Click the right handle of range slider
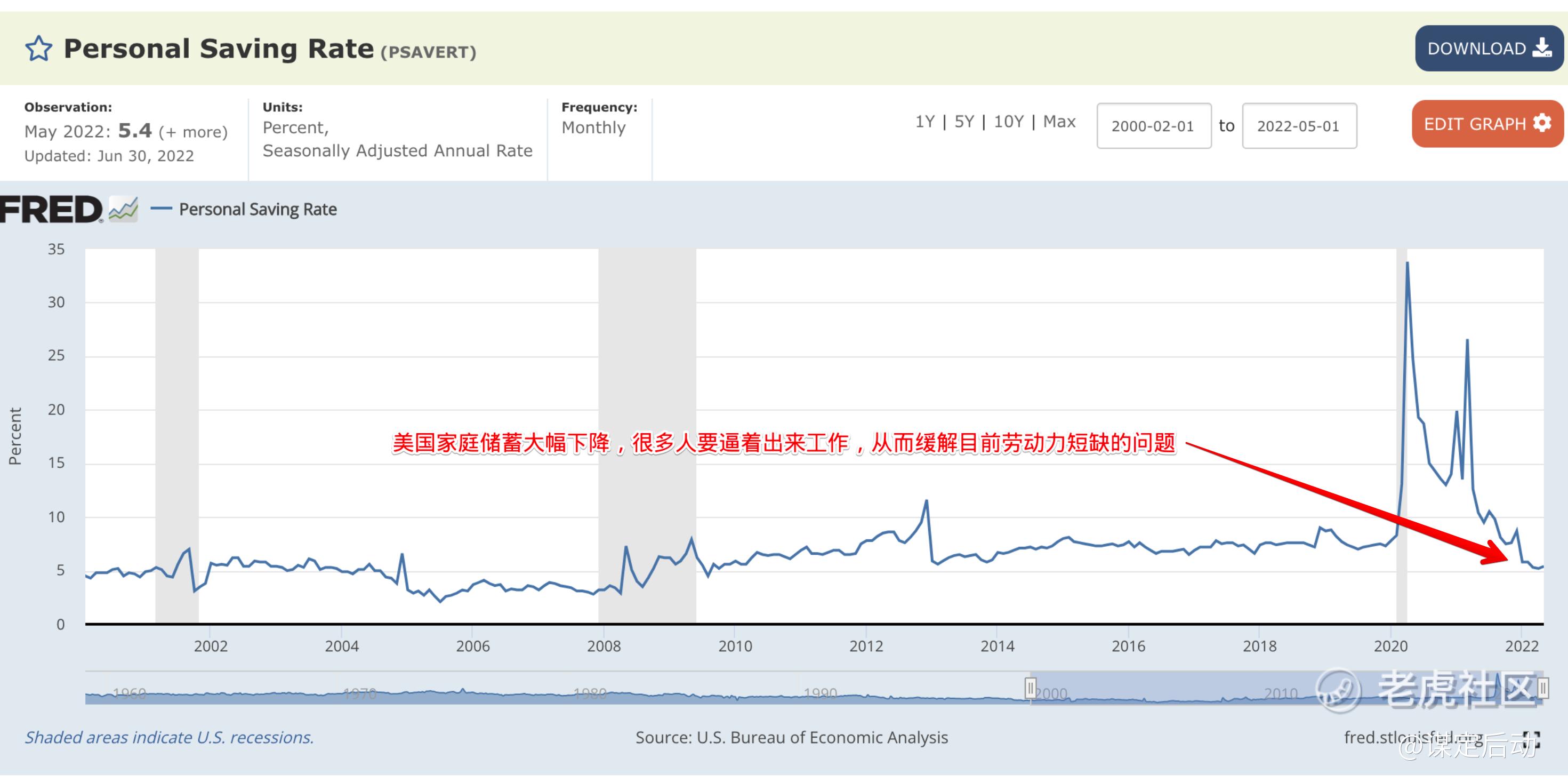Viewport: 1568px width, 782px height. (x=1542, y=689)
